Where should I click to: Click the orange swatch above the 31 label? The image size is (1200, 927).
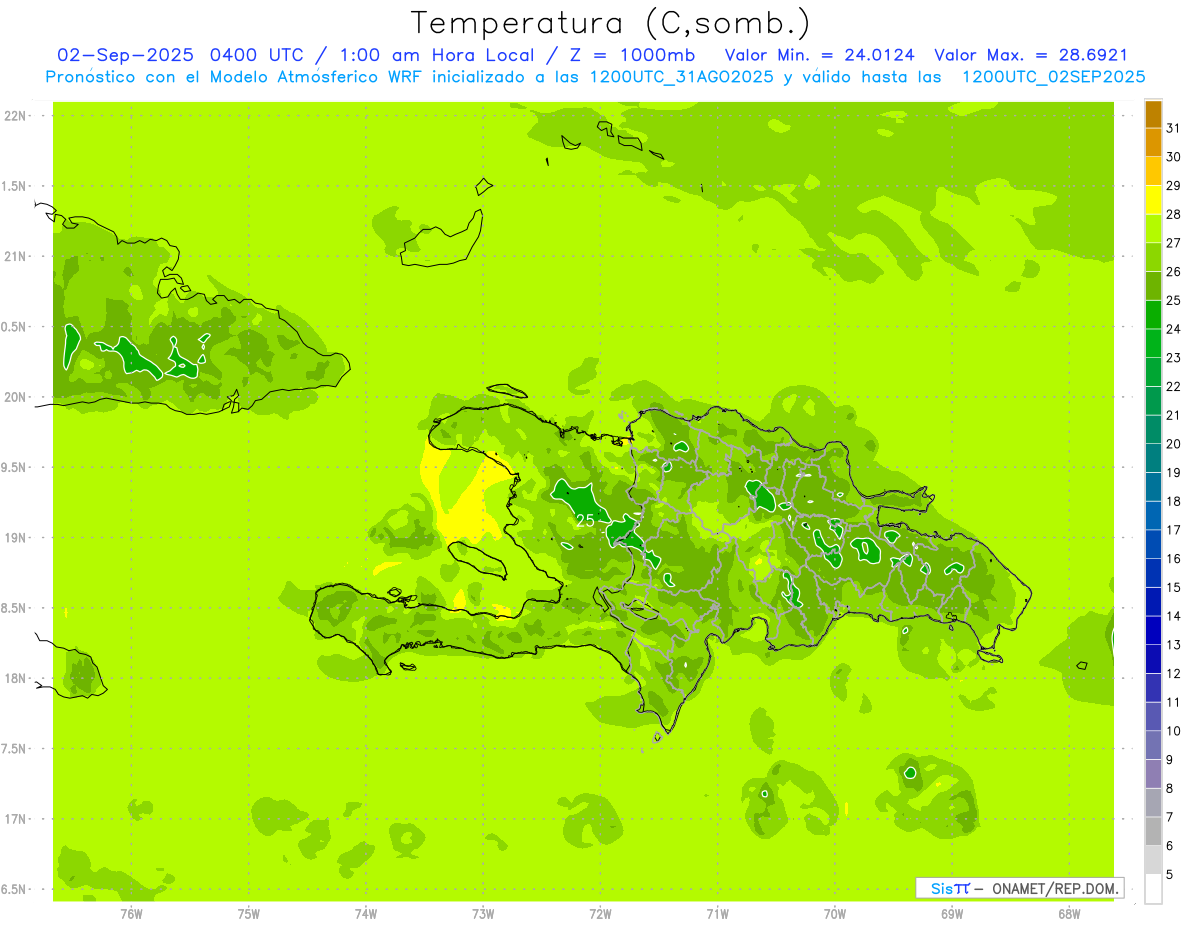1153,114
